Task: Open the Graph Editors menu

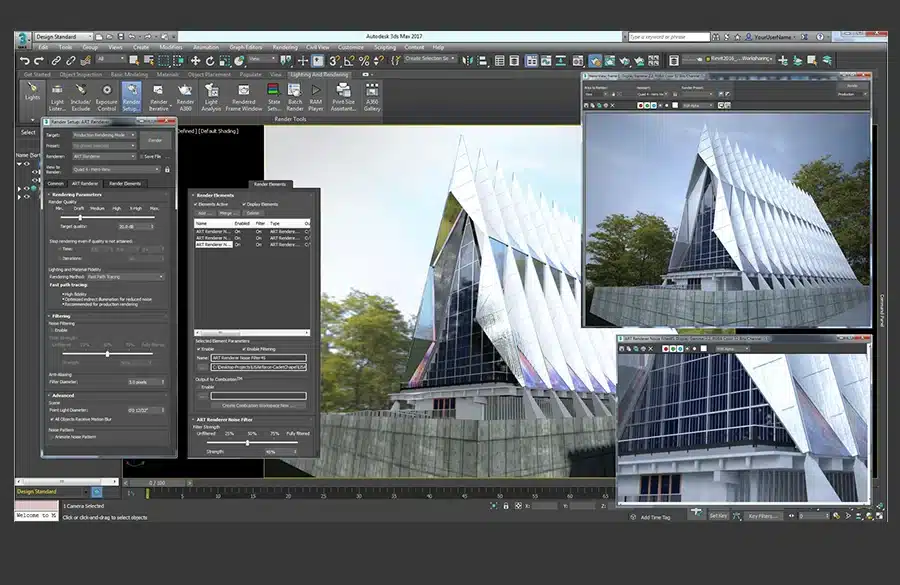Action: point(246,48)
